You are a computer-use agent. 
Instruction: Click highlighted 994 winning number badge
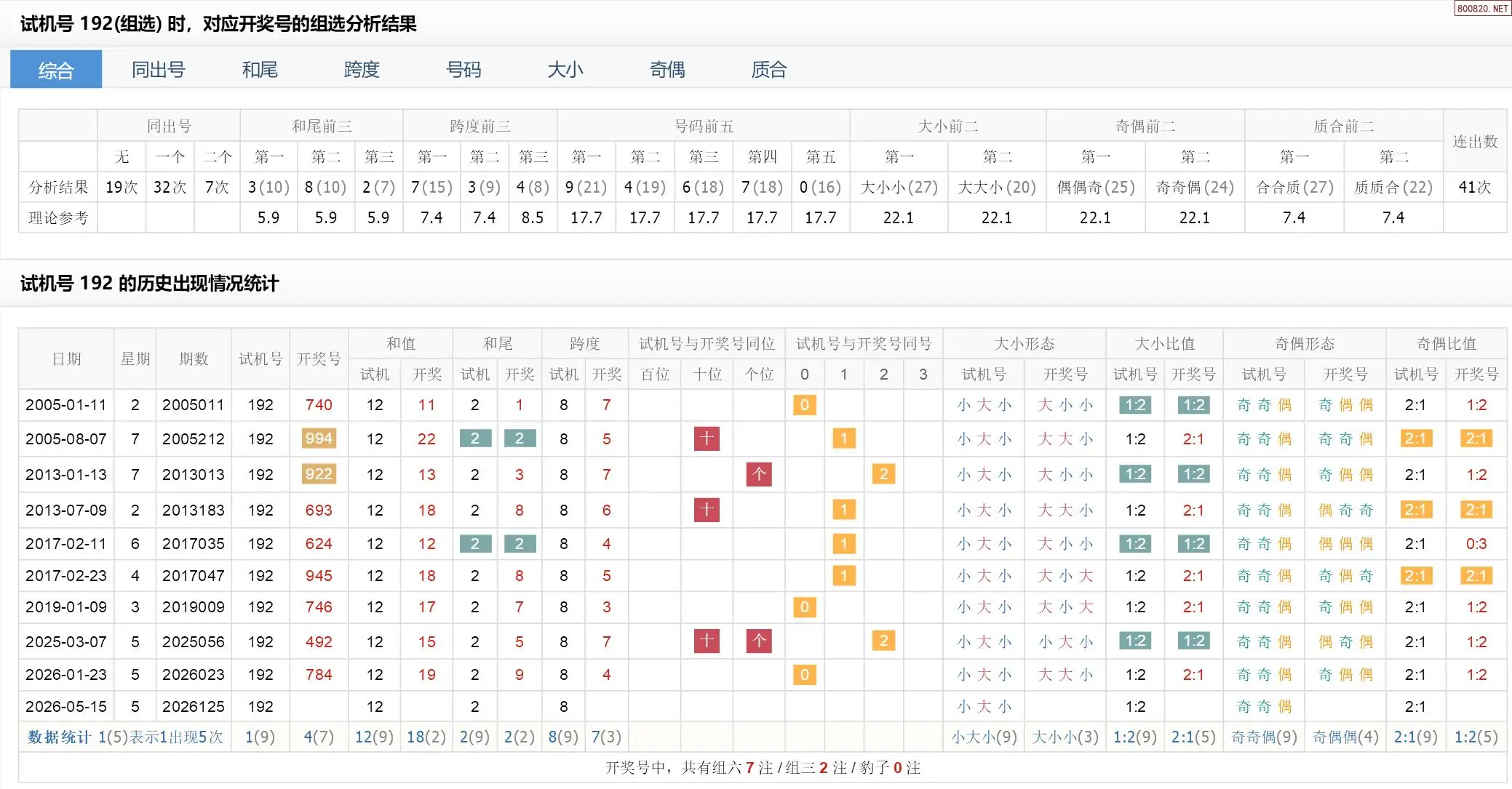[x=319, y=438]
